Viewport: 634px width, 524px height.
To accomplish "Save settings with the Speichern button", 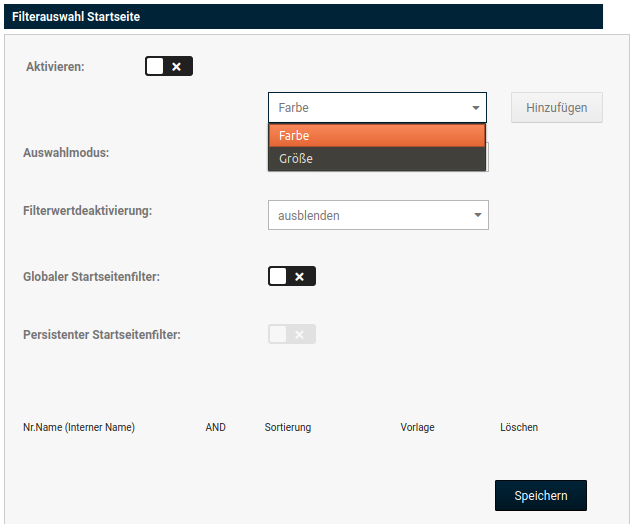I will click(540, 495).
